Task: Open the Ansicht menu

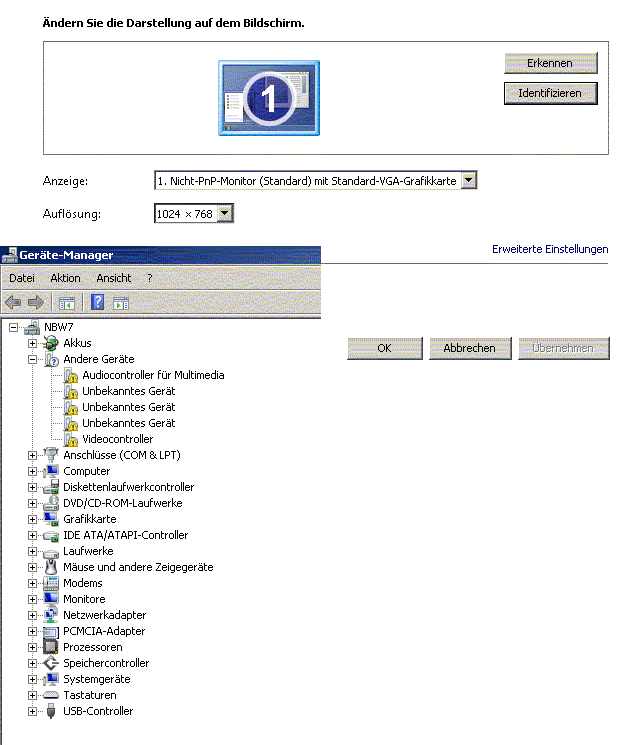Action: pyautogui.click(x=113, y=278)
